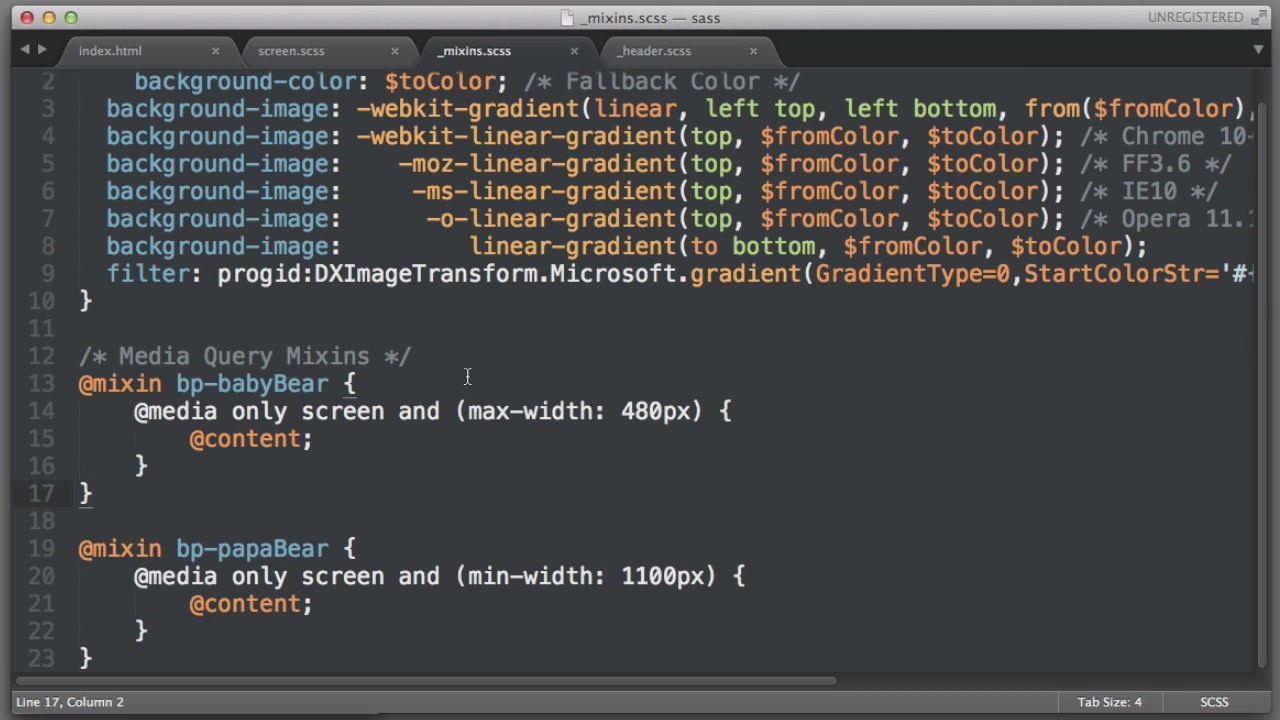
Task: Select the _mixins.scss tab
Action: point(474,51)
